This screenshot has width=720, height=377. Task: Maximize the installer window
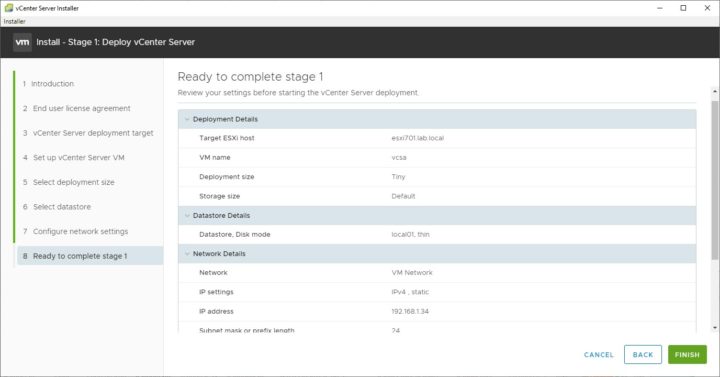[x=683, y=8]
